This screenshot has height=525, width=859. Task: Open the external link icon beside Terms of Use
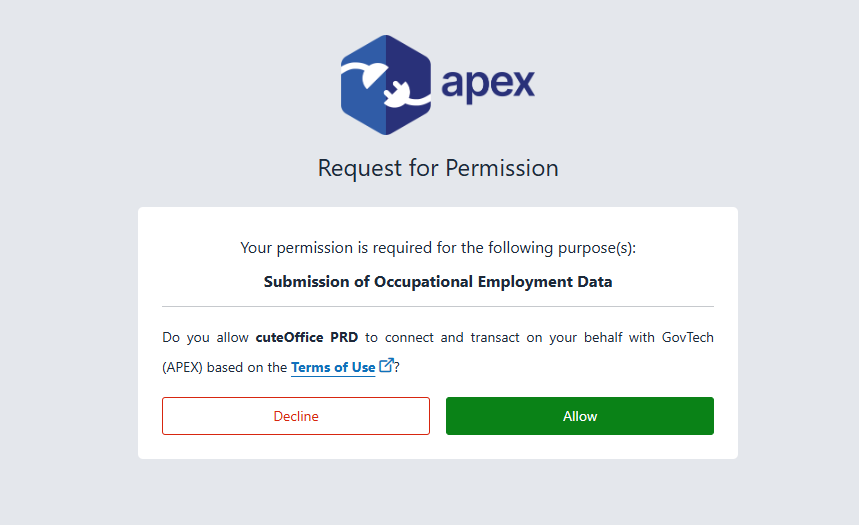pyautogui.click(x=387, y=366)
